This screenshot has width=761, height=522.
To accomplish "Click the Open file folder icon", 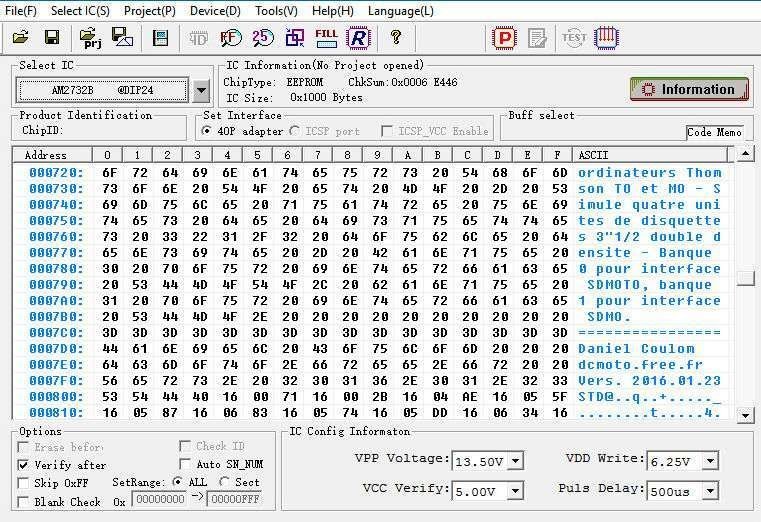I will (x=20, y=38).
